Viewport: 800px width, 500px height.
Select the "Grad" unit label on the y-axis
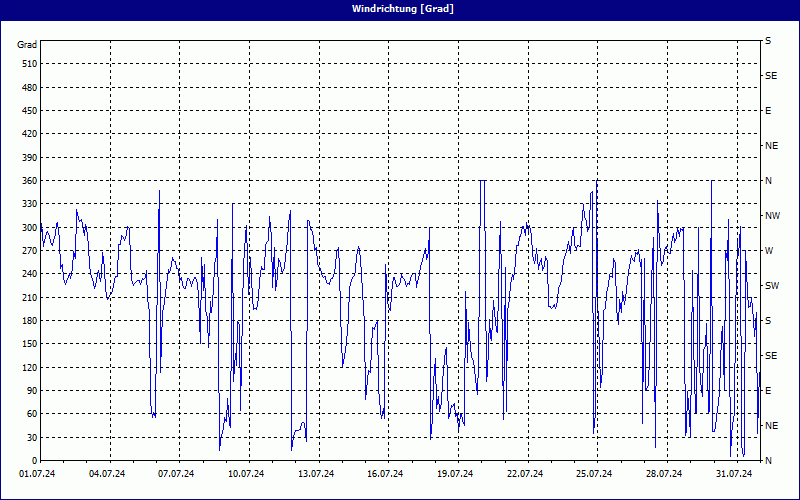click(27, 45)
